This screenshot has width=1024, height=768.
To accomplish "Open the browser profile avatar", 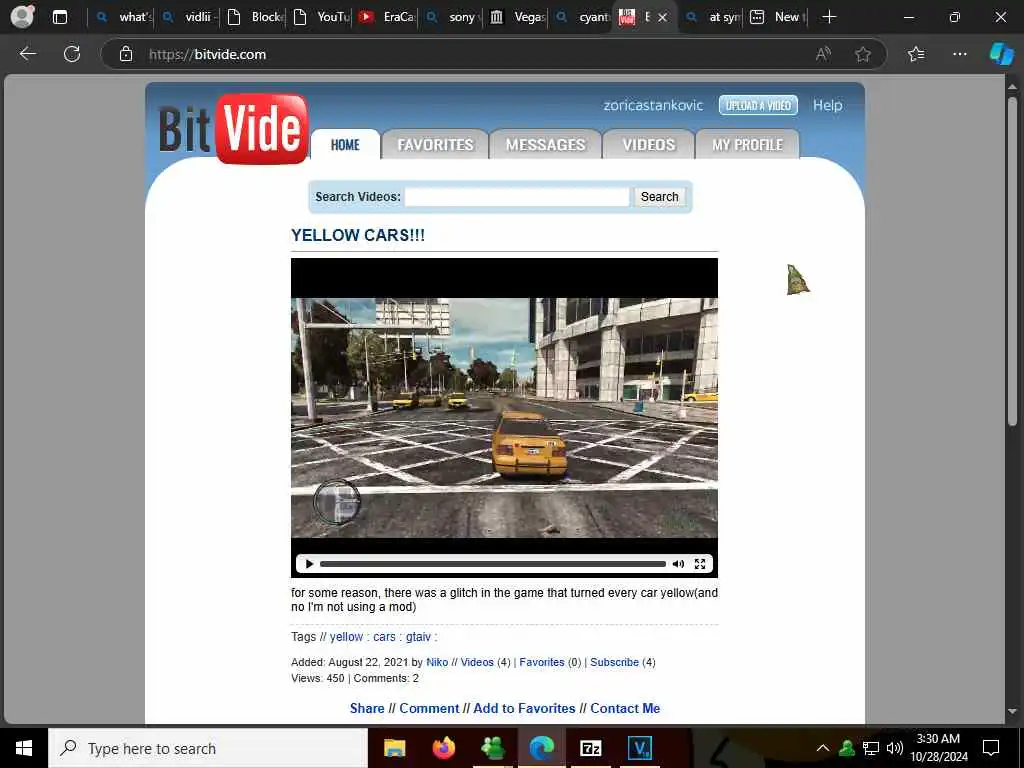I will click(x=22, y=17).
